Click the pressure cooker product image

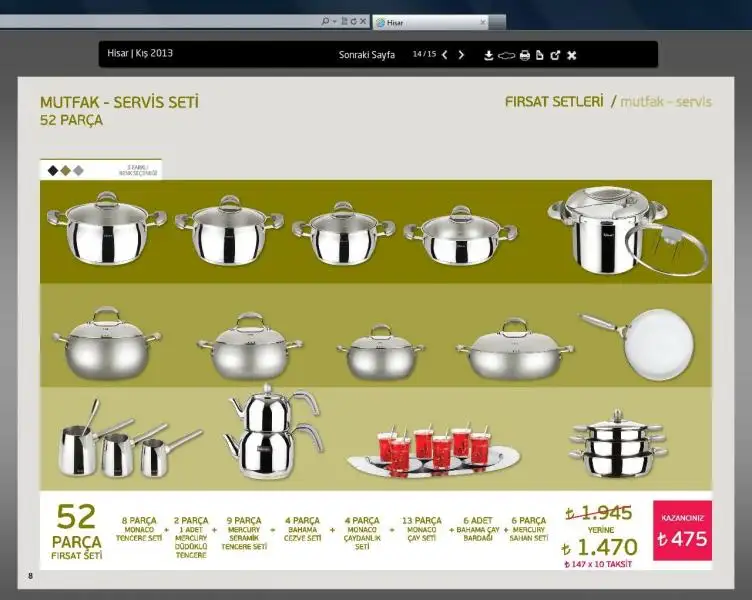[627, 233]
